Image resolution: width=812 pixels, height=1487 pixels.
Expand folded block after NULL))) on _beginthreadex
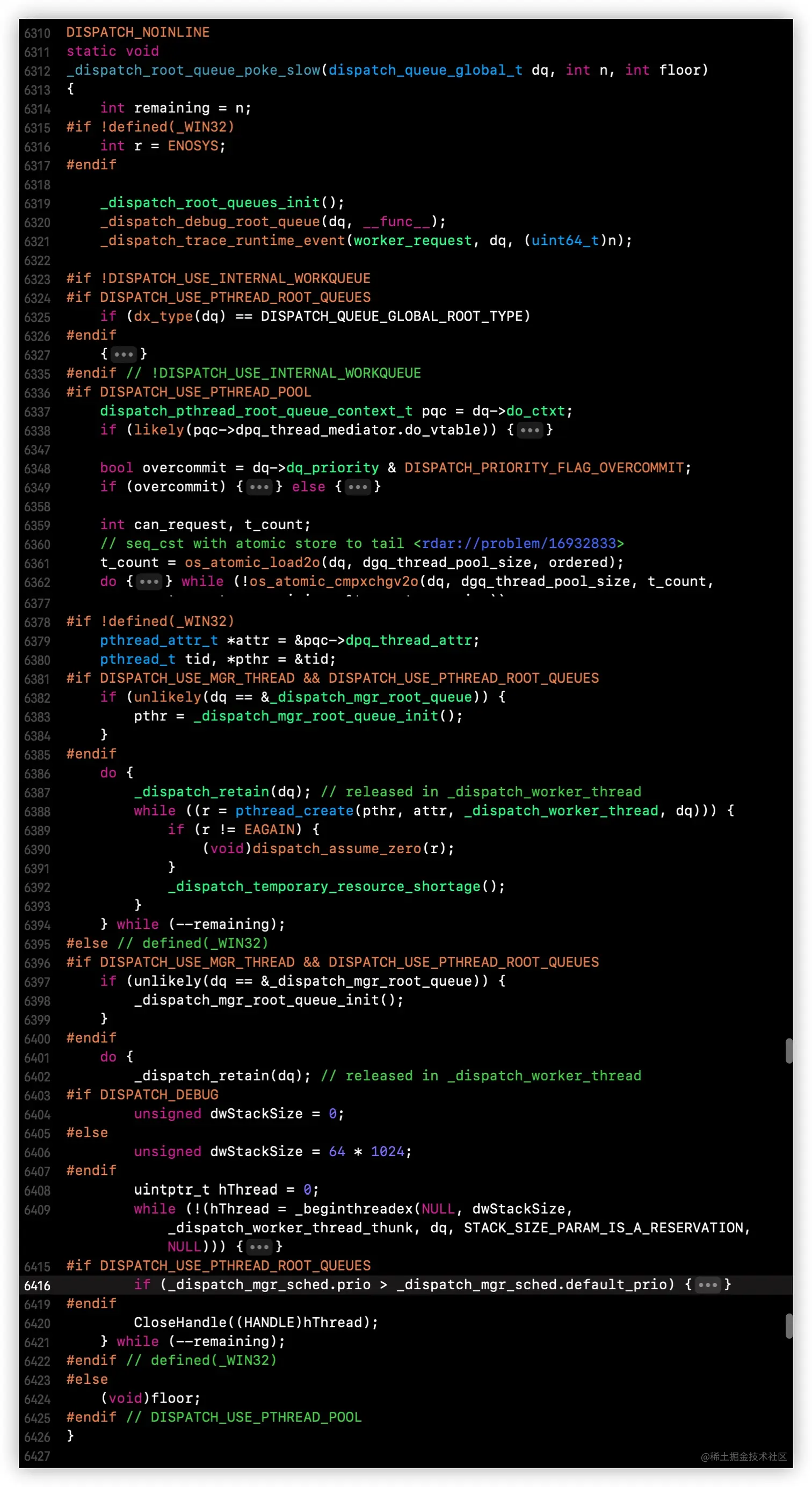pyautogui.click(x=259, y=1246)
